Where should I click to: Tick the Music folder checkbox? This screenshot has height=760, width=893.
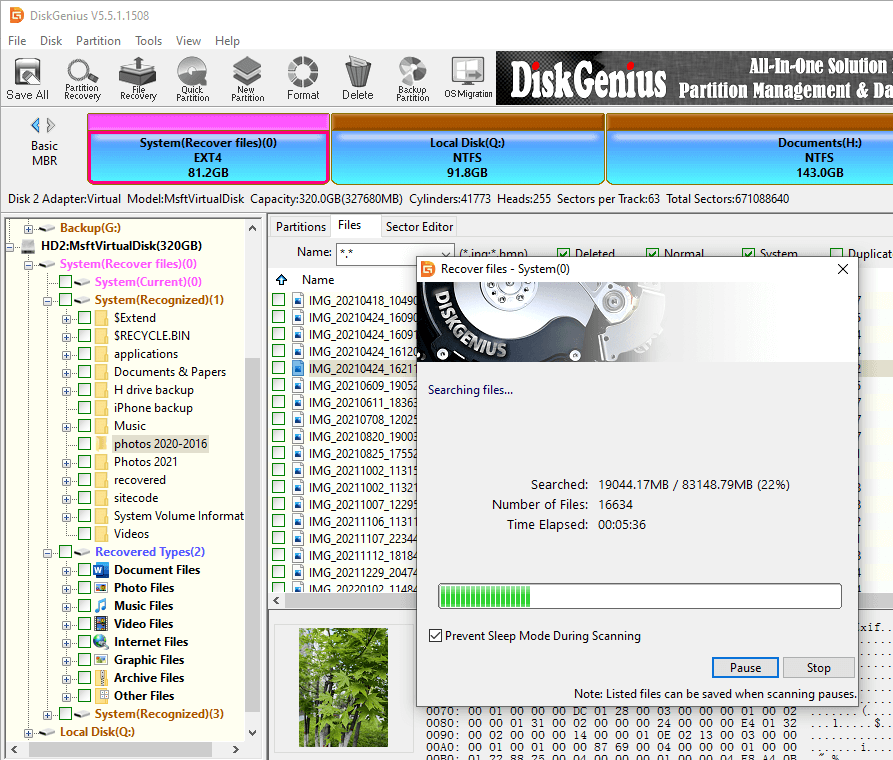85,426
